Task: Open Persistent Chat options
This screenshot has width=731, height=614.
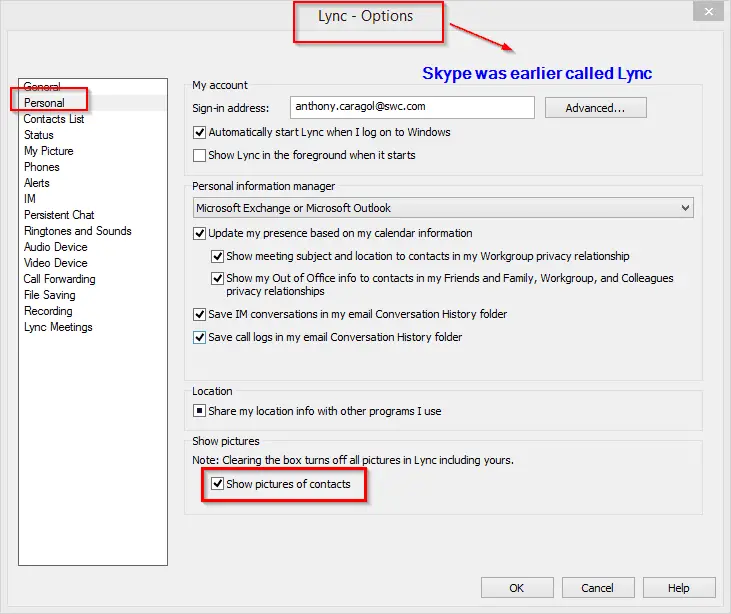Action: tap(59, 215)
